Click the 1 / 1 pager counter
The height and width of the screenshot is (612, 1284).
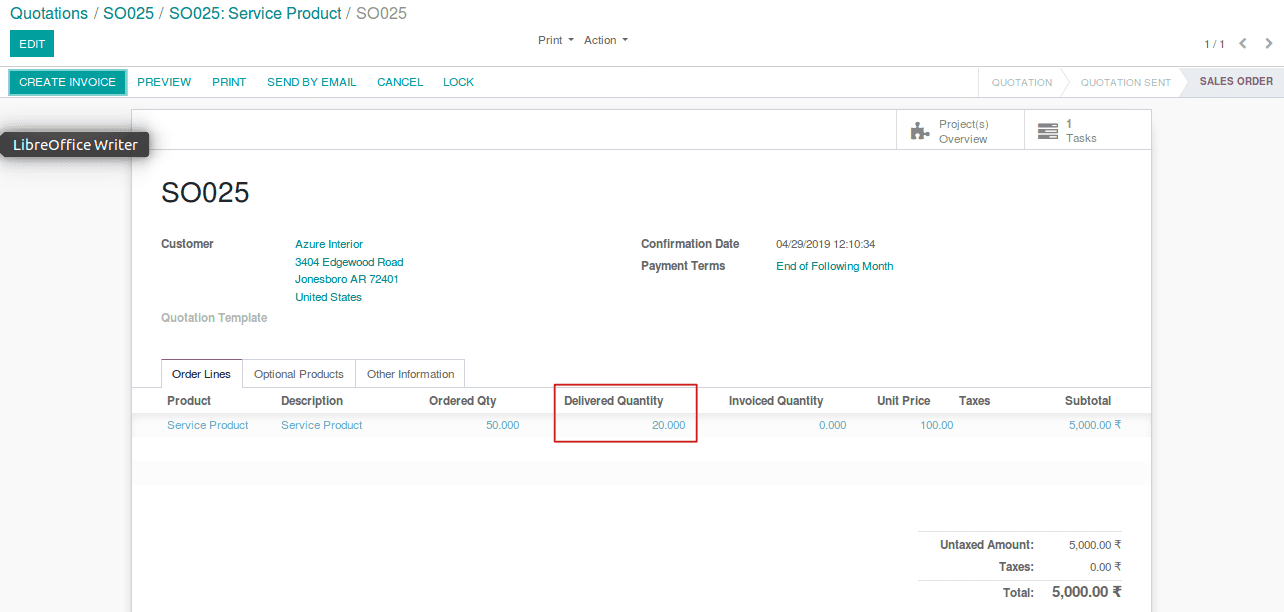pyautogui.click(x=1214, y=44)
